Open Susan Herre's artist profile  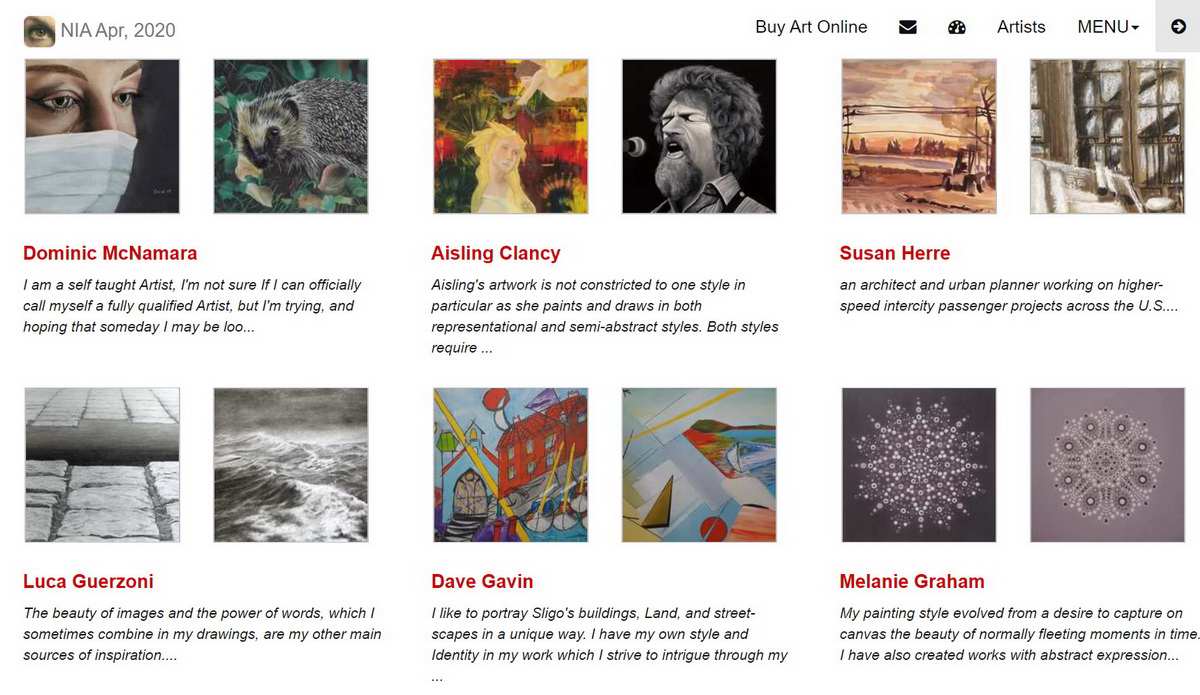tap(894, 253)
